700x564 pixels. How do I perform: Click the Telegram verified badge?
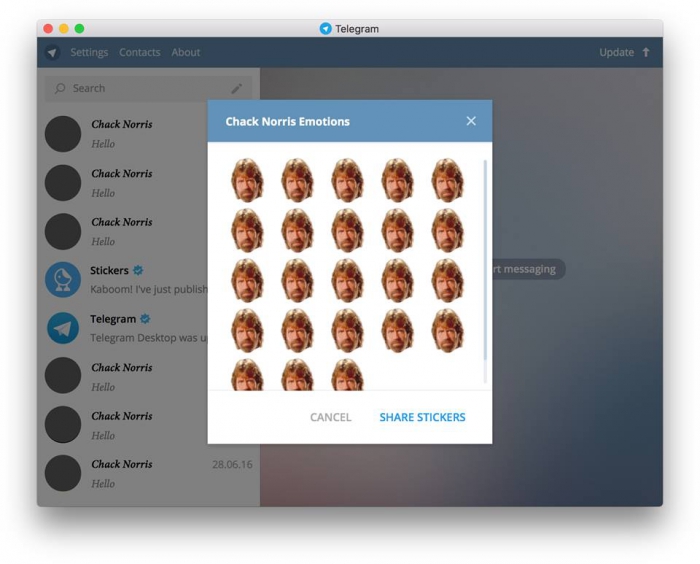[x=145, y=319]
